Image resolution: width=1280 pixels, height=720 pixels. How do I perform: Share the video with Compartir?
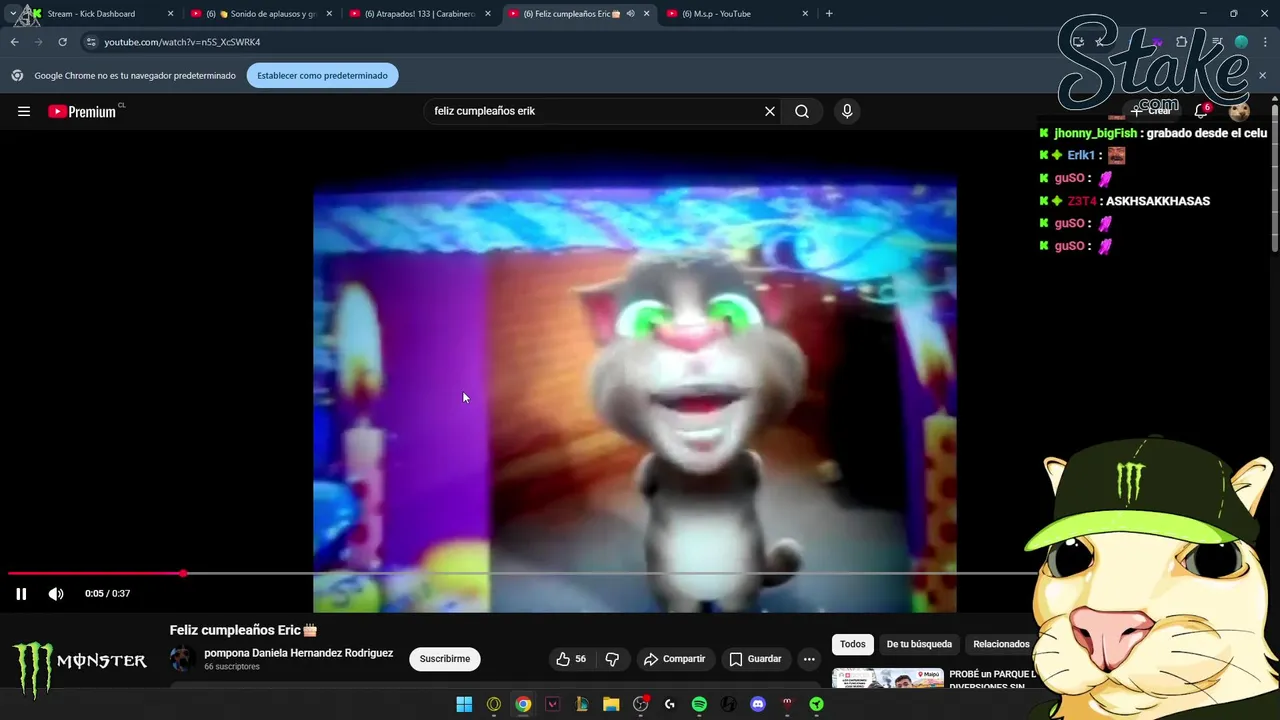pyautogui.click(x=675, y=659)
